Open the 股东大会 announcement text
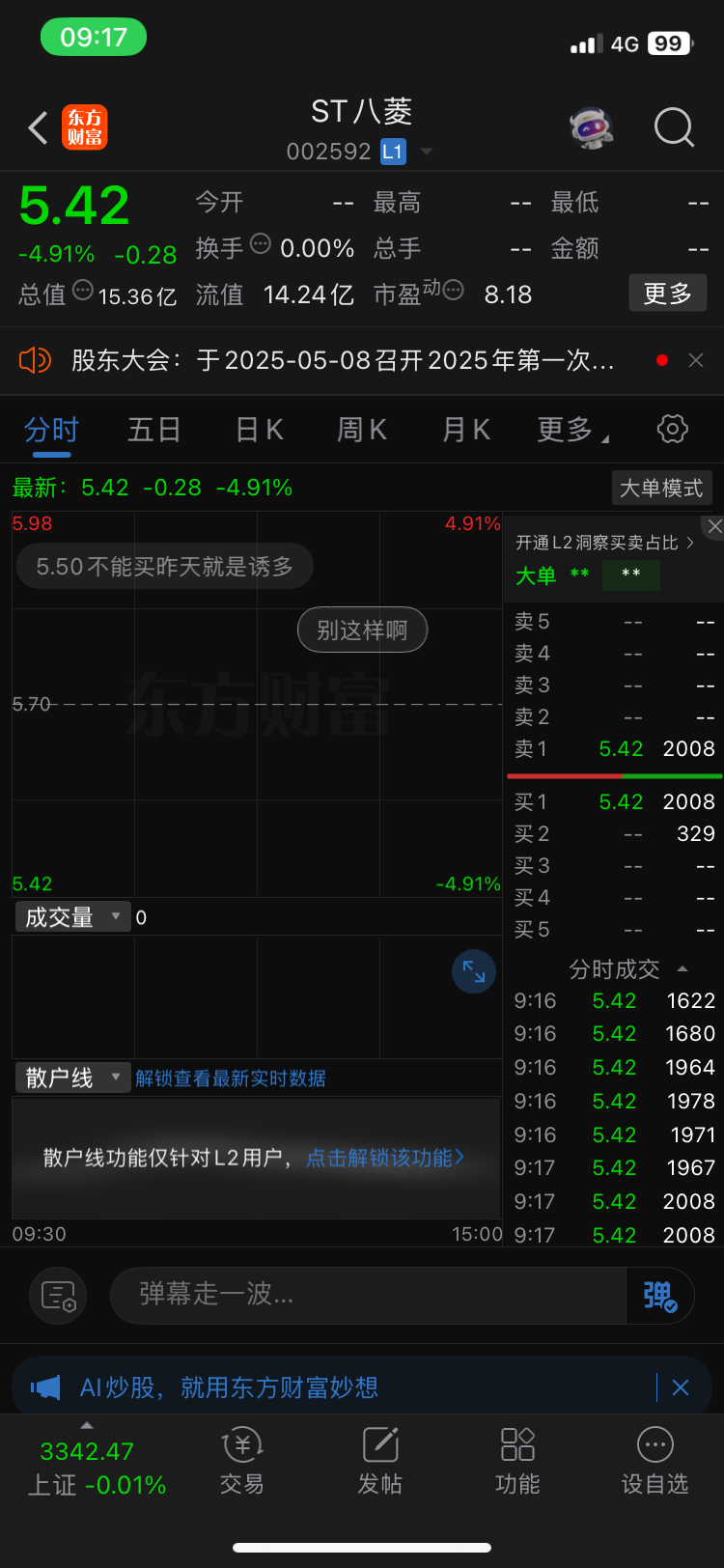This screenshot has width=724, height=1568. [343, 361]
